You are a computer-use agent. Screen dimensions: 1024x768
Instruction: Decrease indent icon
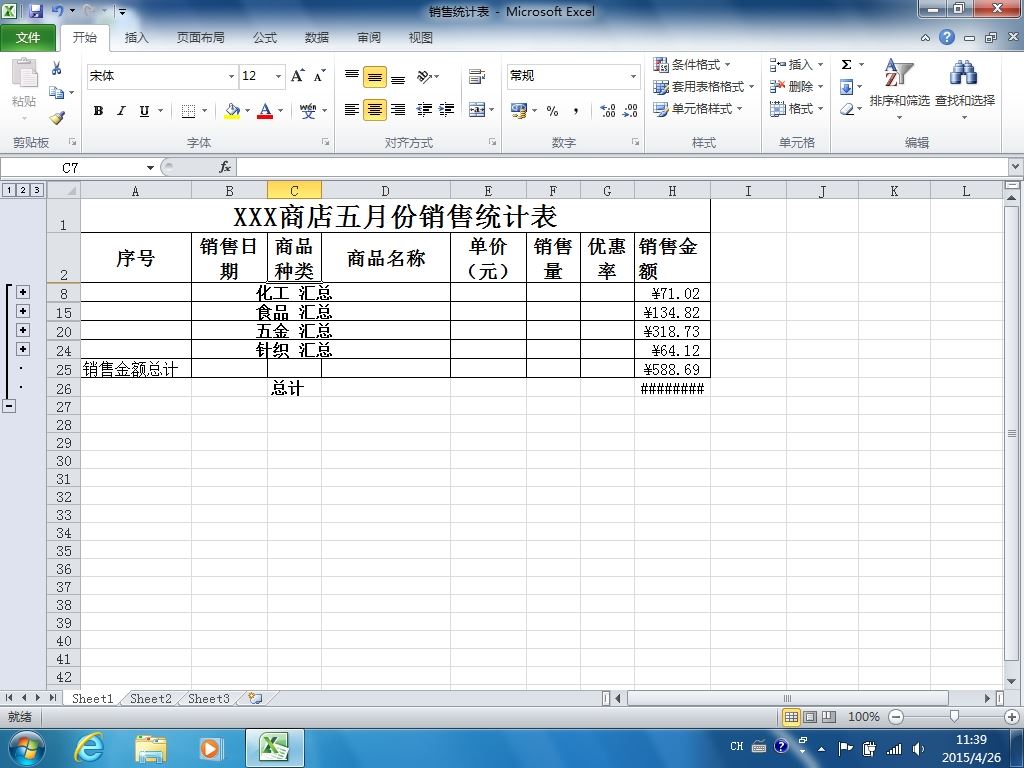424,110
